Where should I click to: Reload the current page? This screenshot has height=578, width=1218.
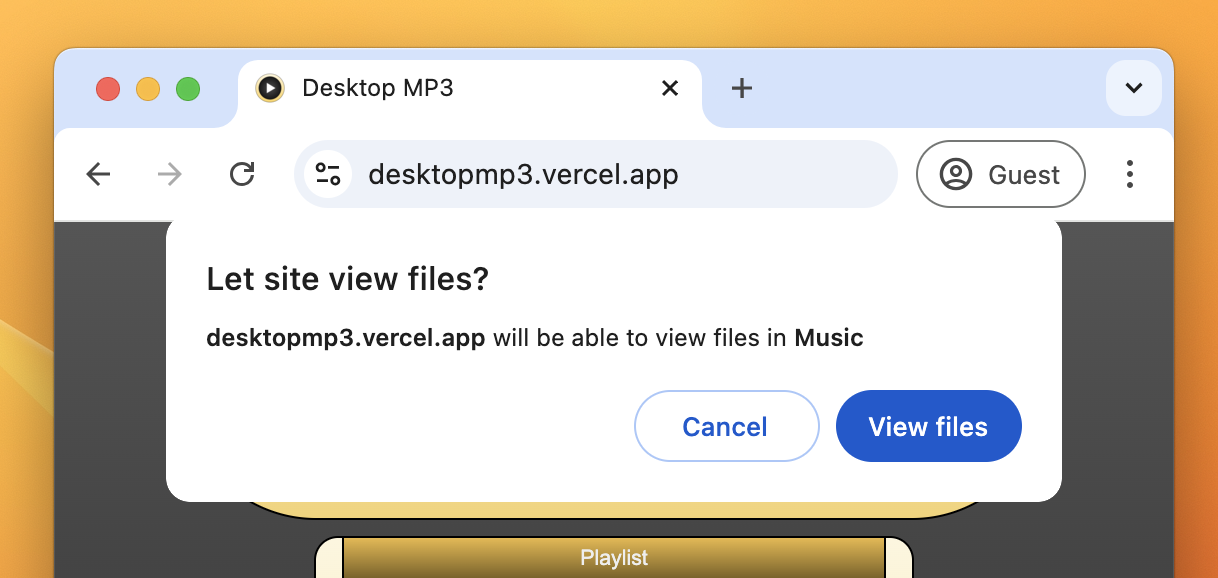click(242, 174)
